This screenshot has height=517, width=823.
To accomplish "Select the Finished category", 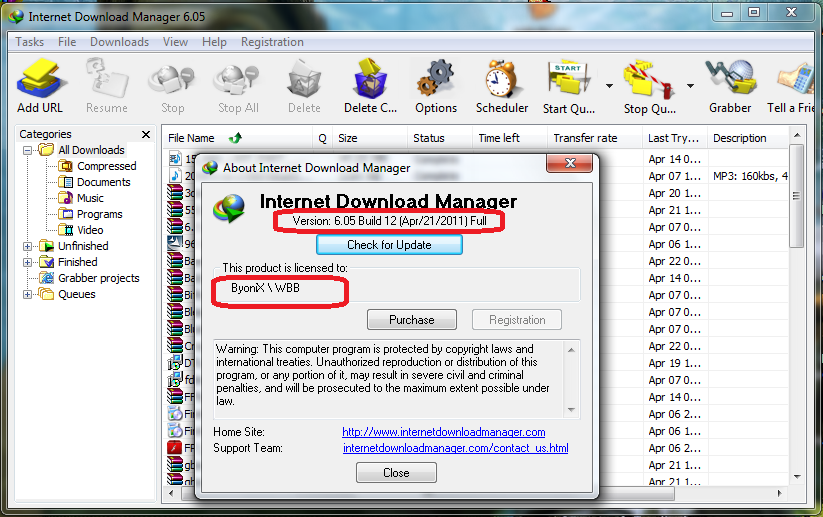I will [x=78, y=262].
